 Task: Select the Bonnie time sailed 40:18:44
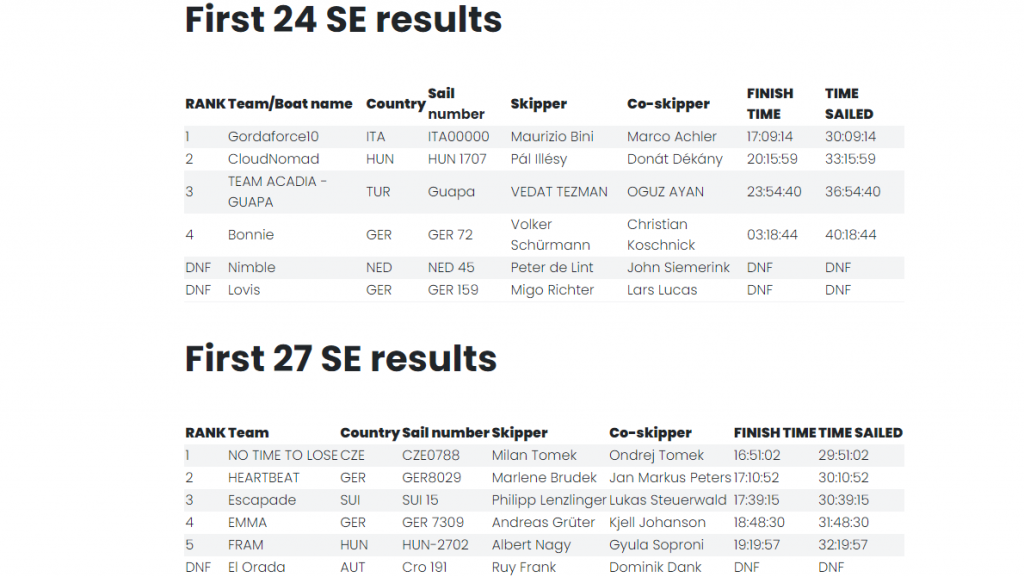[x=850, y=234]
